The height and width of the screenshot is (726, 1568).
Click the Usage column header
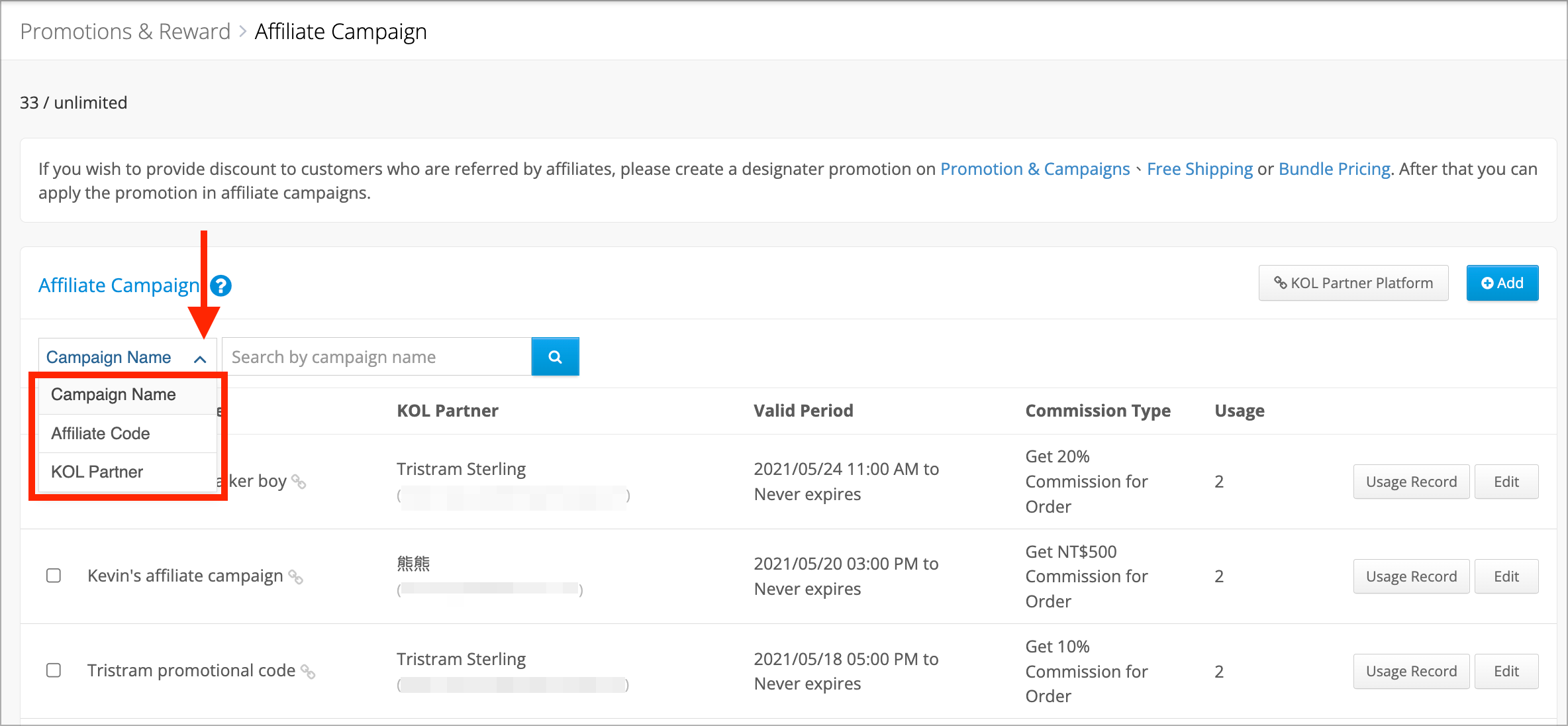(1240, 411)
